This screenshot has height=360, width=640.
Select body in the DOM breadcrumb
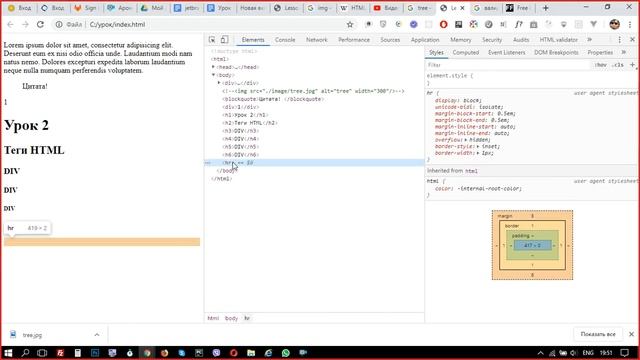pos(231,318)
